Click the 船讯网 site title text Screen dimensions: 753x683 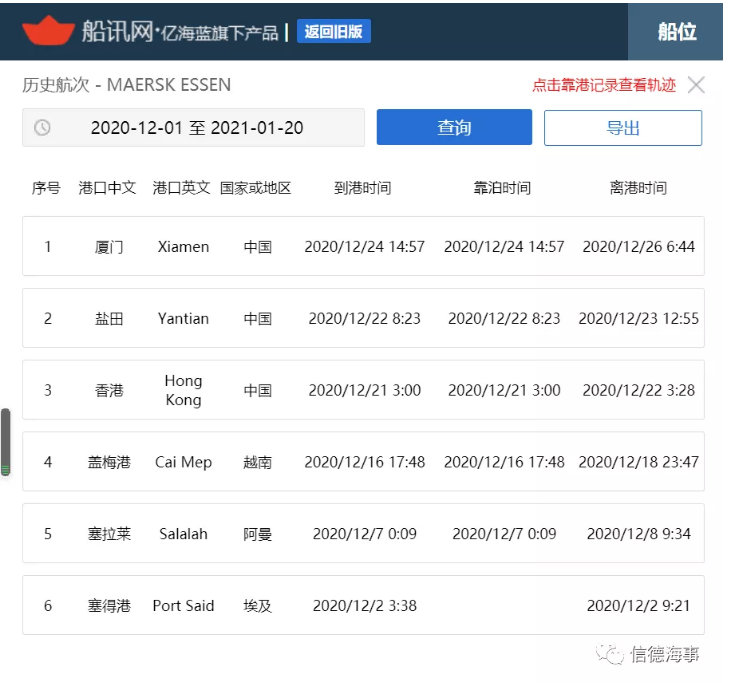(118, 32)
